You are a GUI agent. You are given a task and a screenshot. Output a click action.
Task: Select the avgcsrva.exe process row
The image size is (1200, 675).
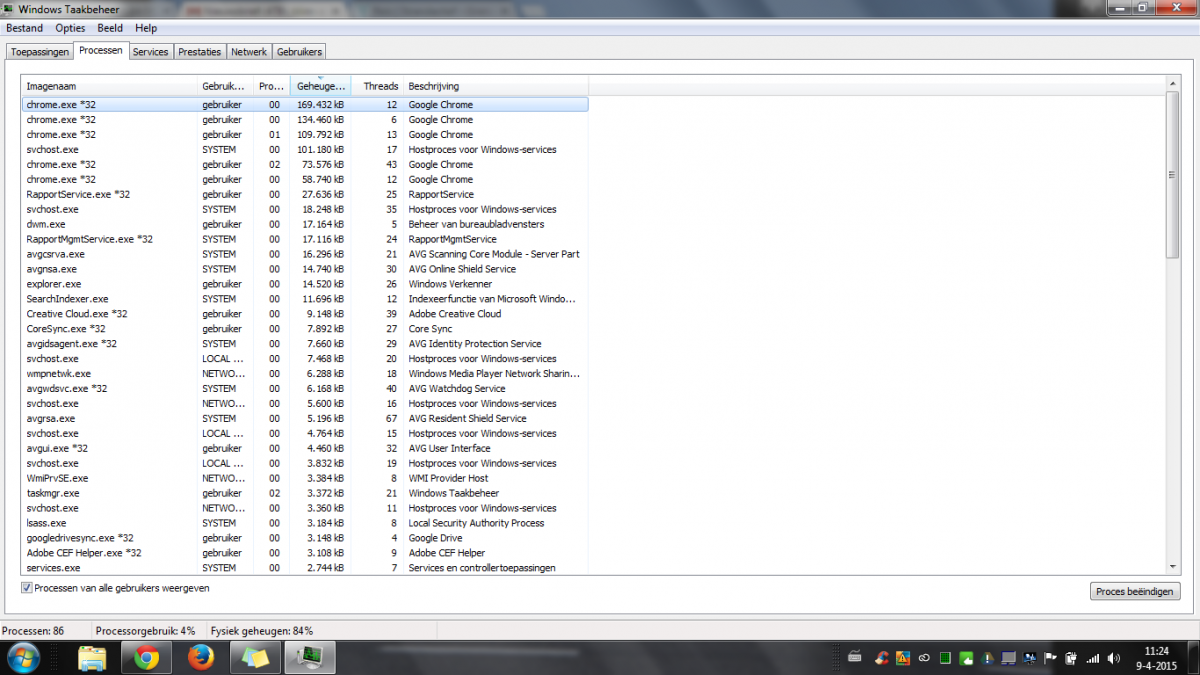pos(305,254)
